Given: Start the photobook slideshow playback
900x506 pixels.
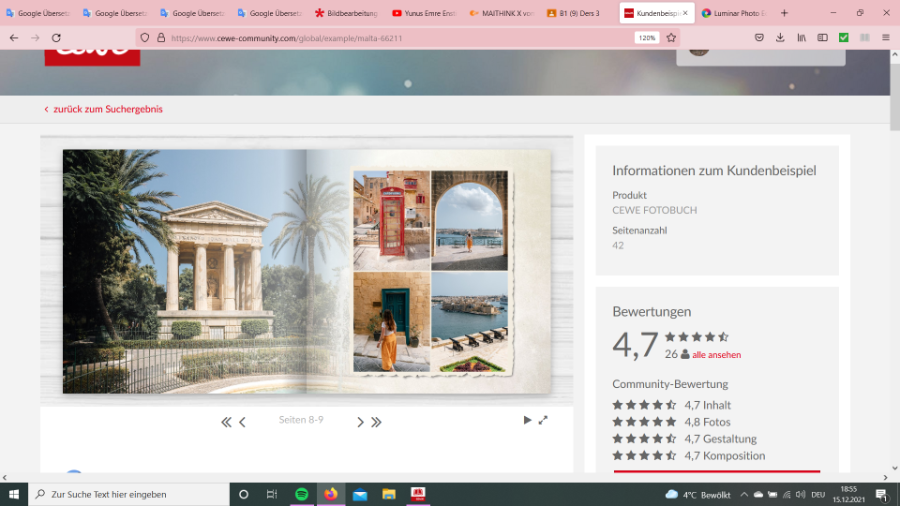Looking at the screenshot, I should pos(527,420).
